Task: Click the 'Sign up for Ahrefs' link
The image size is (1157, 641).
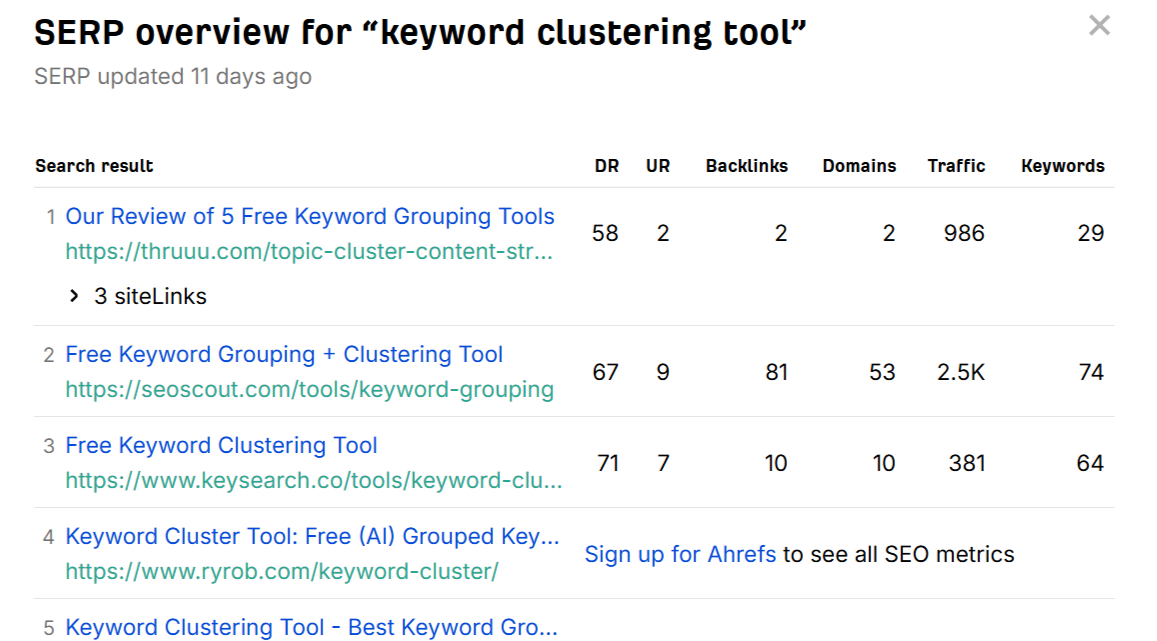Action: [x=680, y=554]
